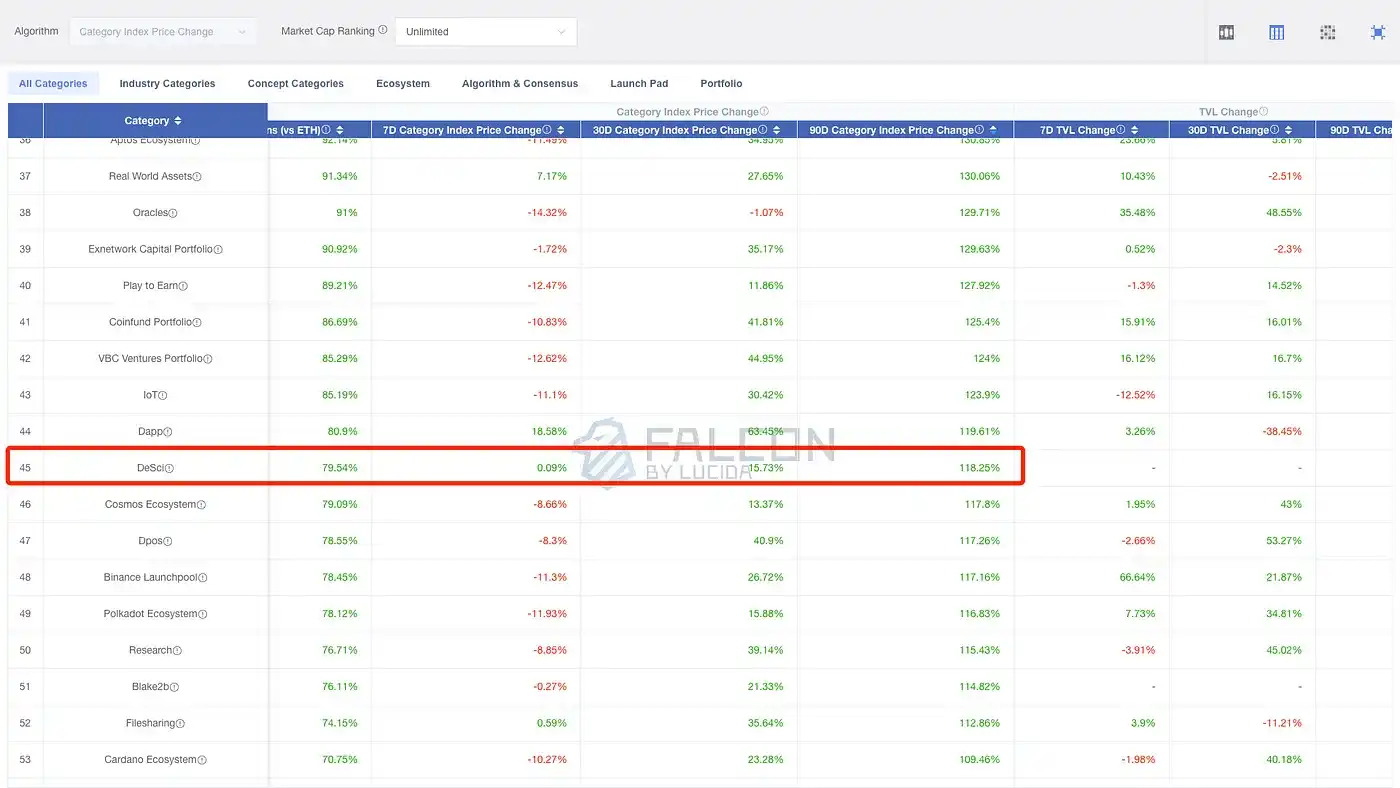
Task: Open the Launch Pad tab
Action: [639, 84]
